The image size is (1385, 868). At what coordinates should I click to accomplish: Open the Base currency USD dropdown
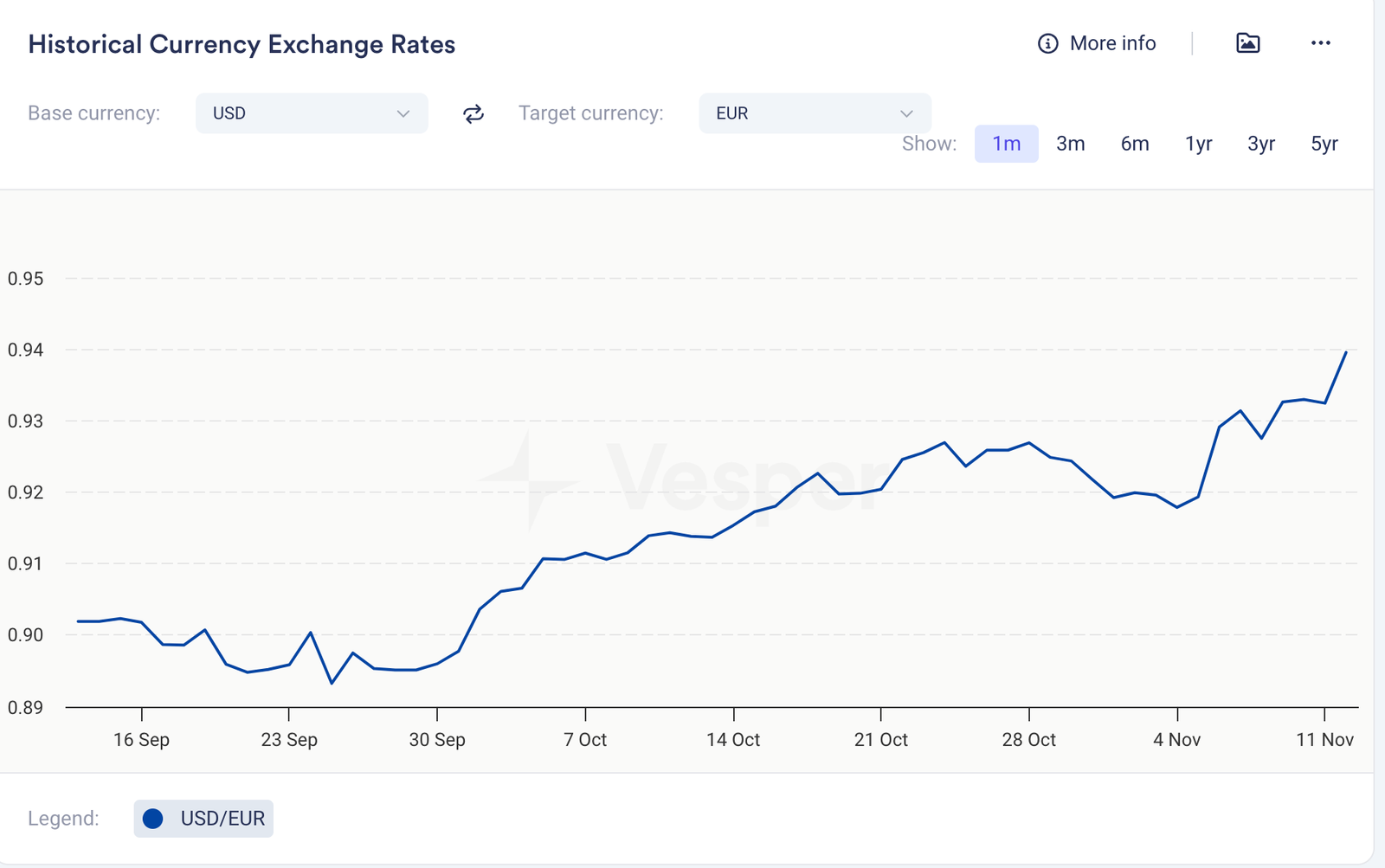(x=311, y=113)
